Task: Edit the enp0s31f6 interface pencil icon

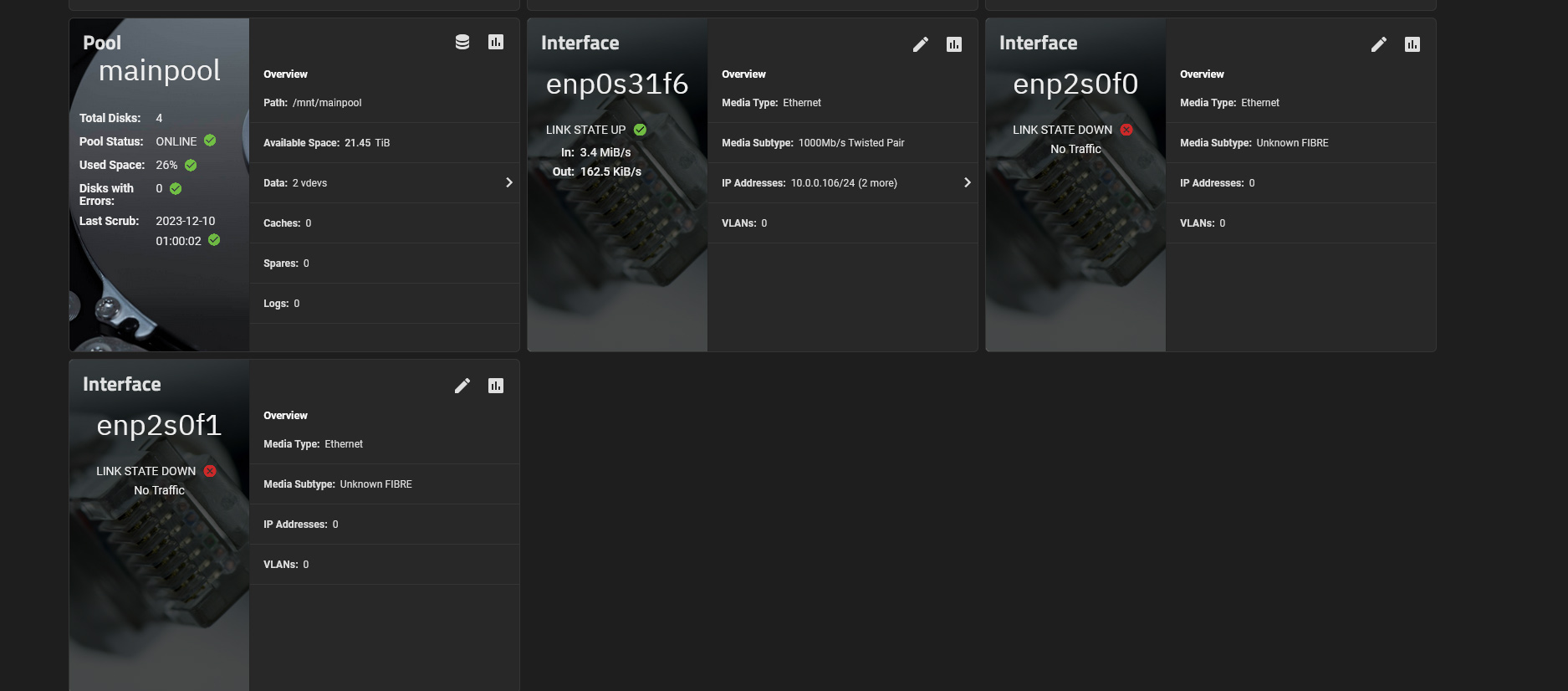Action: [x=921, y=44]
